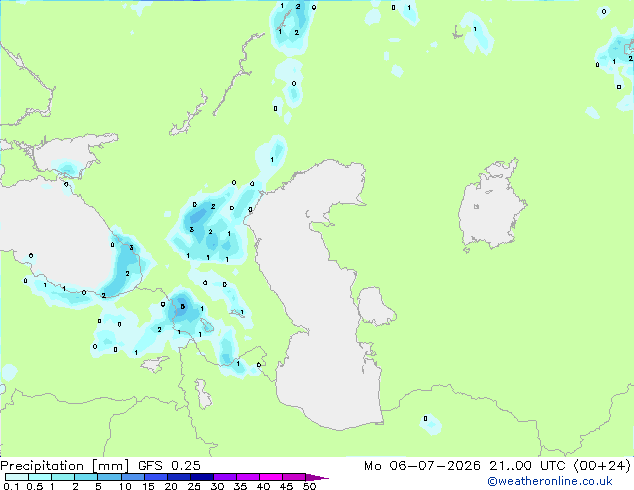This screenshot has width=634, height=490.
Task: Click the 20–25 mm legend color segment
Action: click(178, 477)
